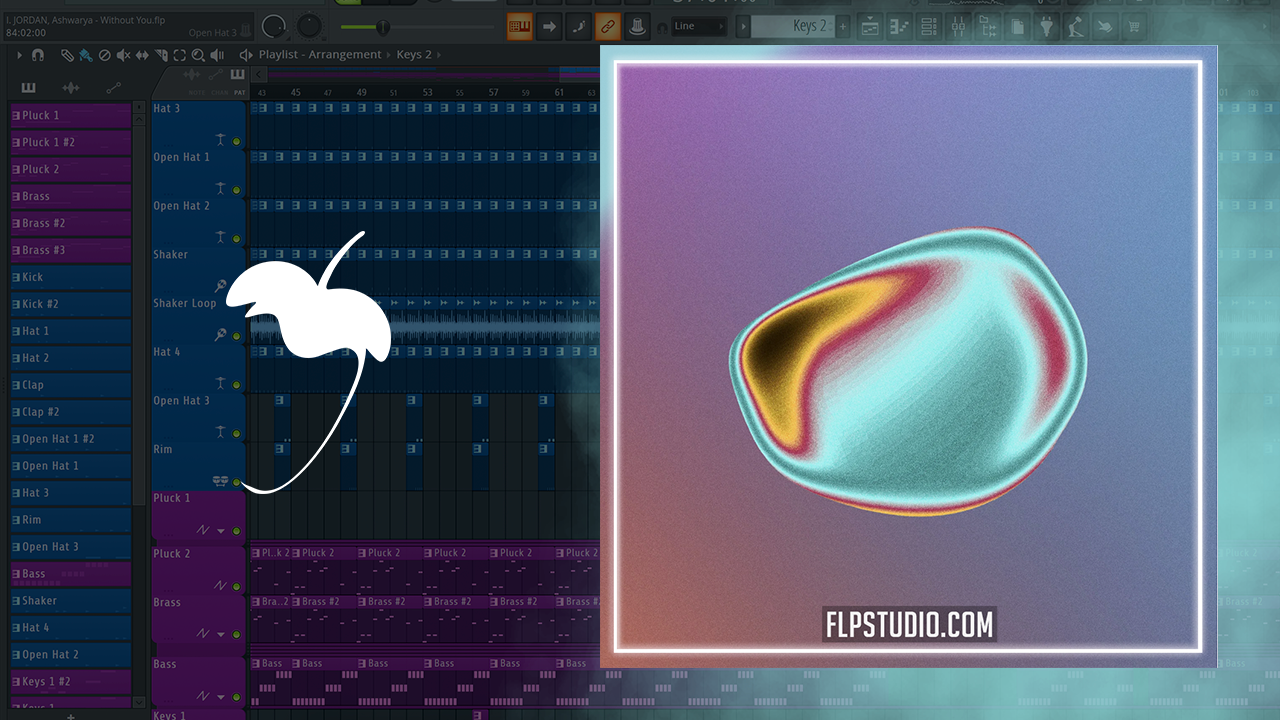This screenshot has width=1280, height=720.
Task: Mute the Hat 3 track
Action: pyautogui.click(x=237, y=142)
